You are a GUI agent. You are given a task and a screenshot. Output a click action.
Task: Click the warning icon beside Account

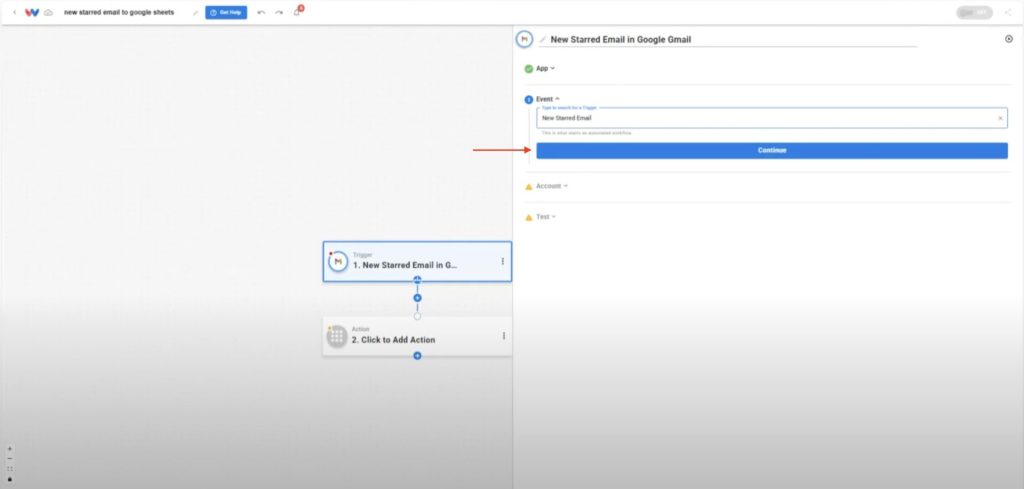click(529, 187)
